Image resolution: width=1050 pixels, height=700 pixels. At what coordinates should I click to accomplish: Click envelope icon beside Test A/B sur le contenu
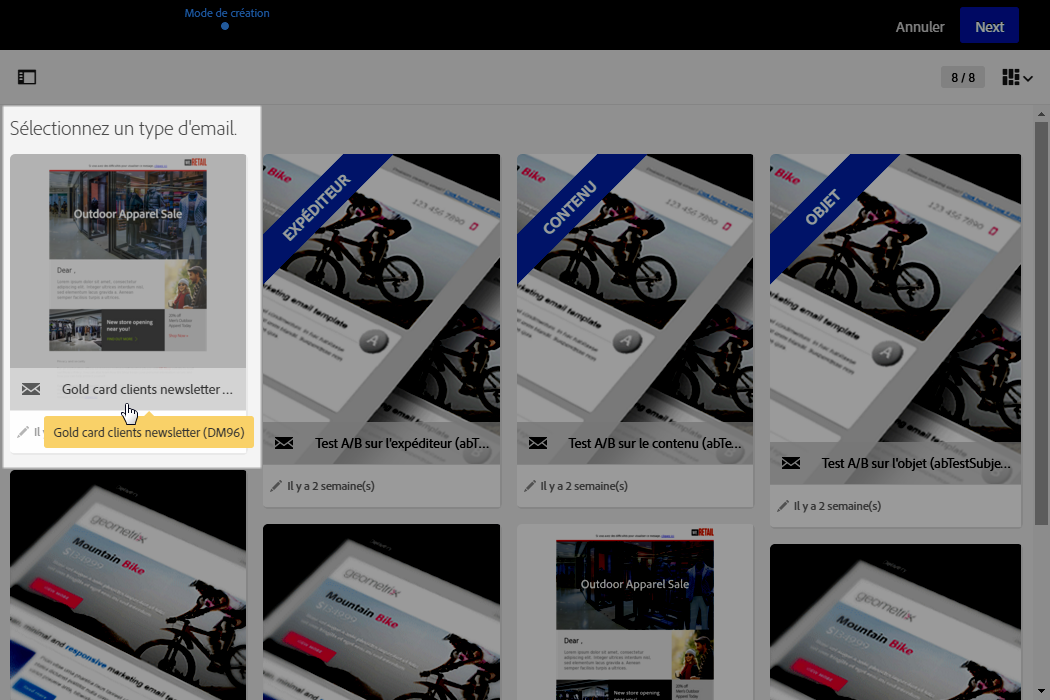(538, 443)
